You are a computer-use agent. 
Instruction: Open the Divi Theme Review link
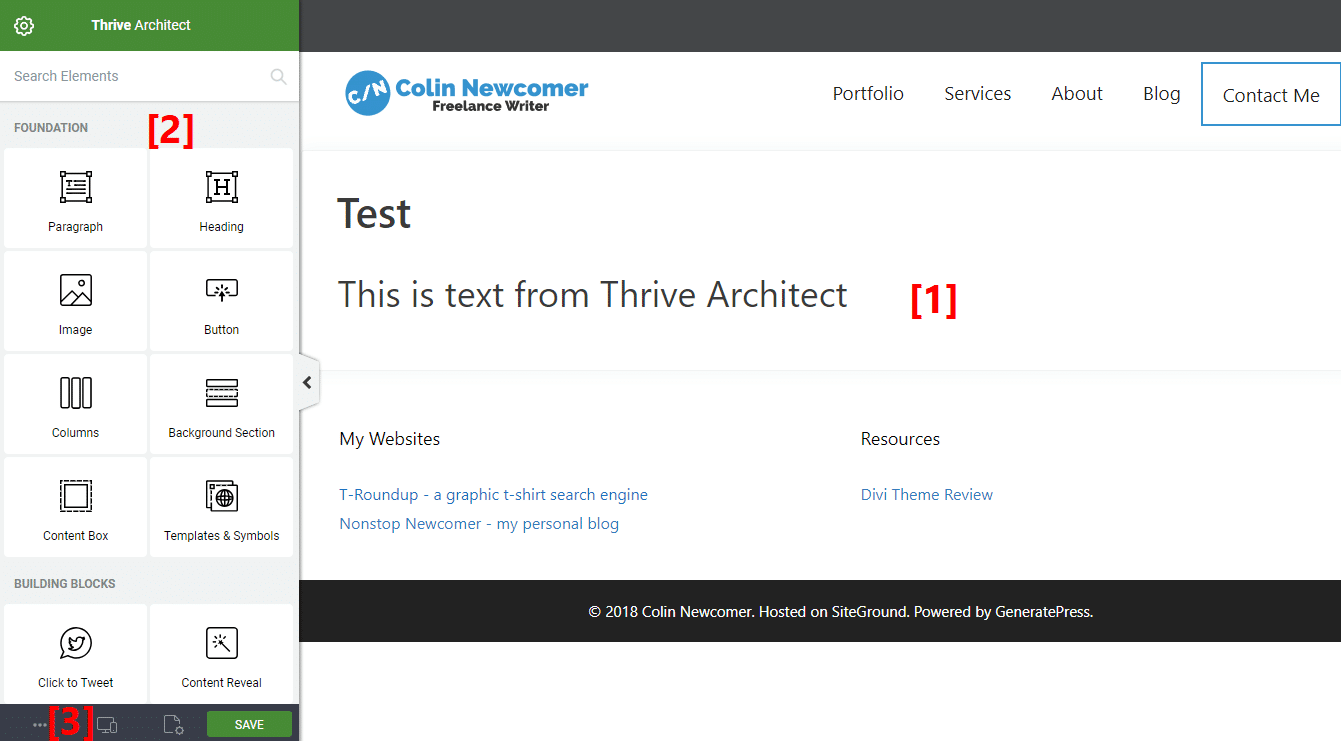pyautogui.click(x=926, y=494)
